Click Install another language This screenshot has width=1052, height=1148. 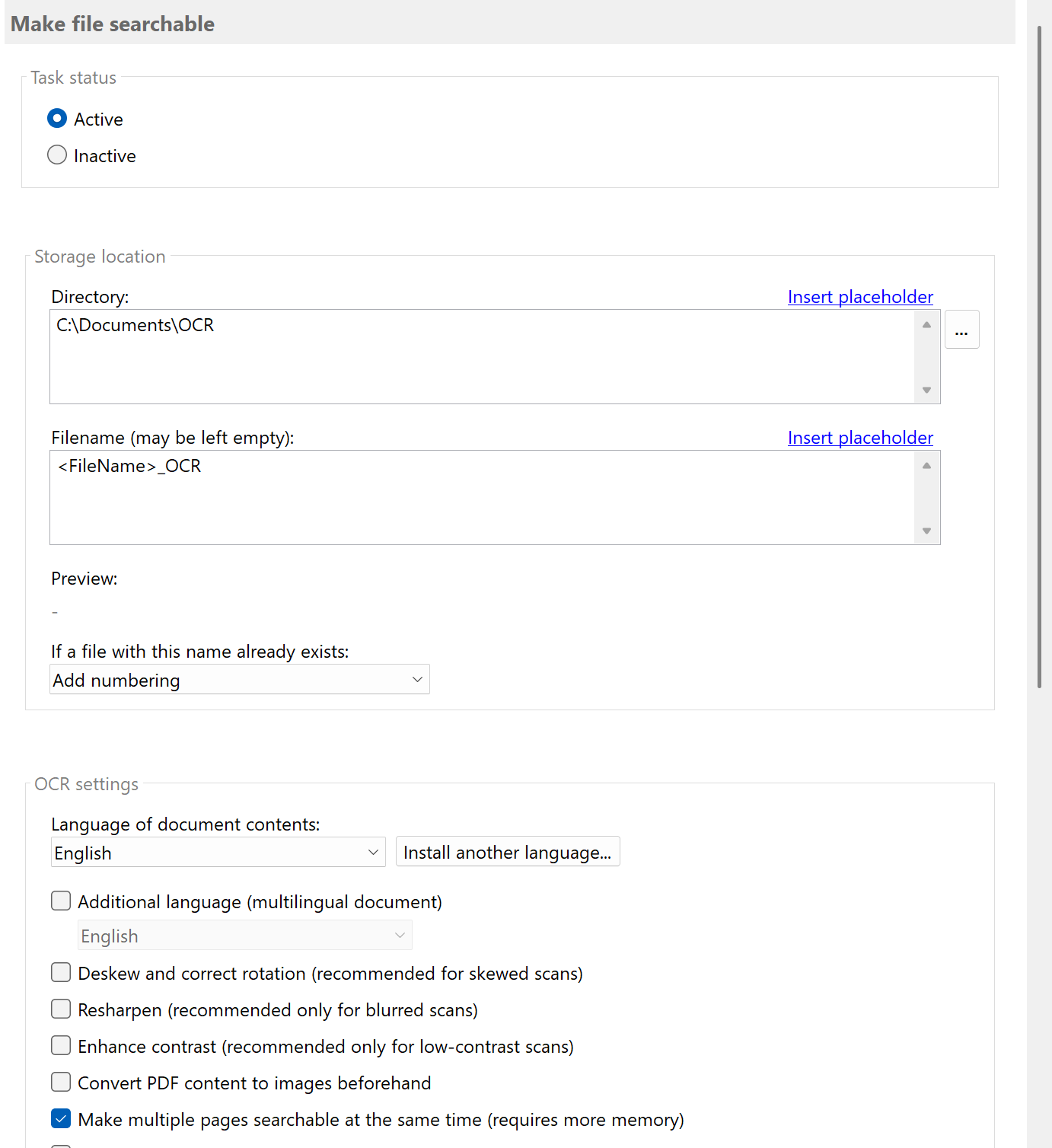click(507, 851)
